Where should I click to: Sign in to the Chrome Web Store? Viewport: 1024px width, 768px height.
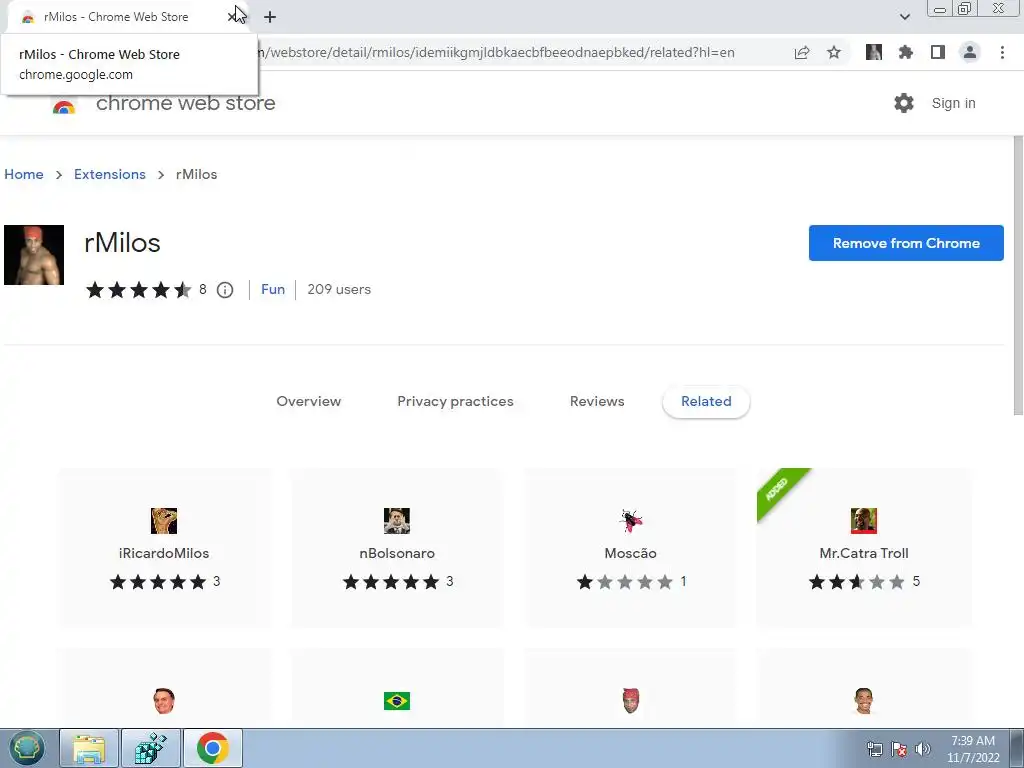[953, 103]
